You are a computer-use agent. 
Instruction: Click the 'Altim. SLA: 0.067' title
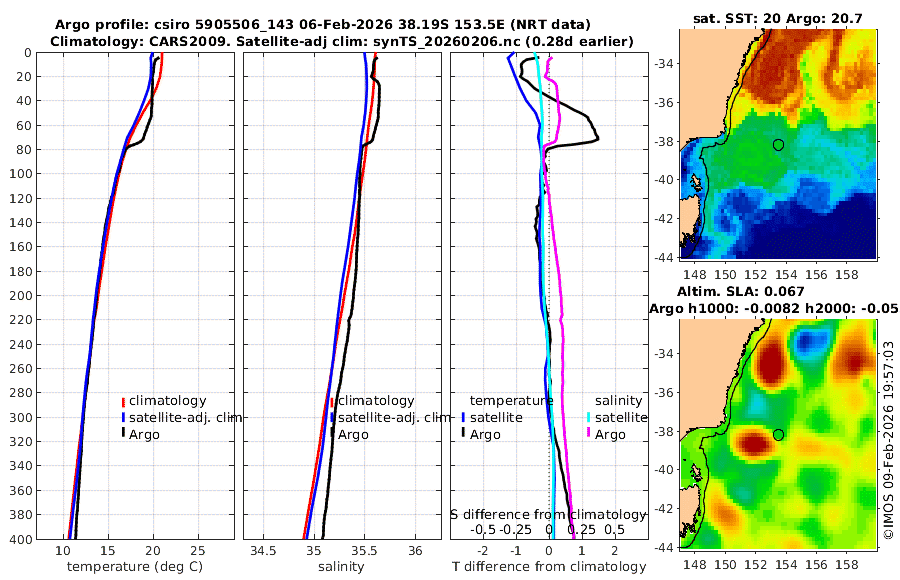(x=740, y=292)
